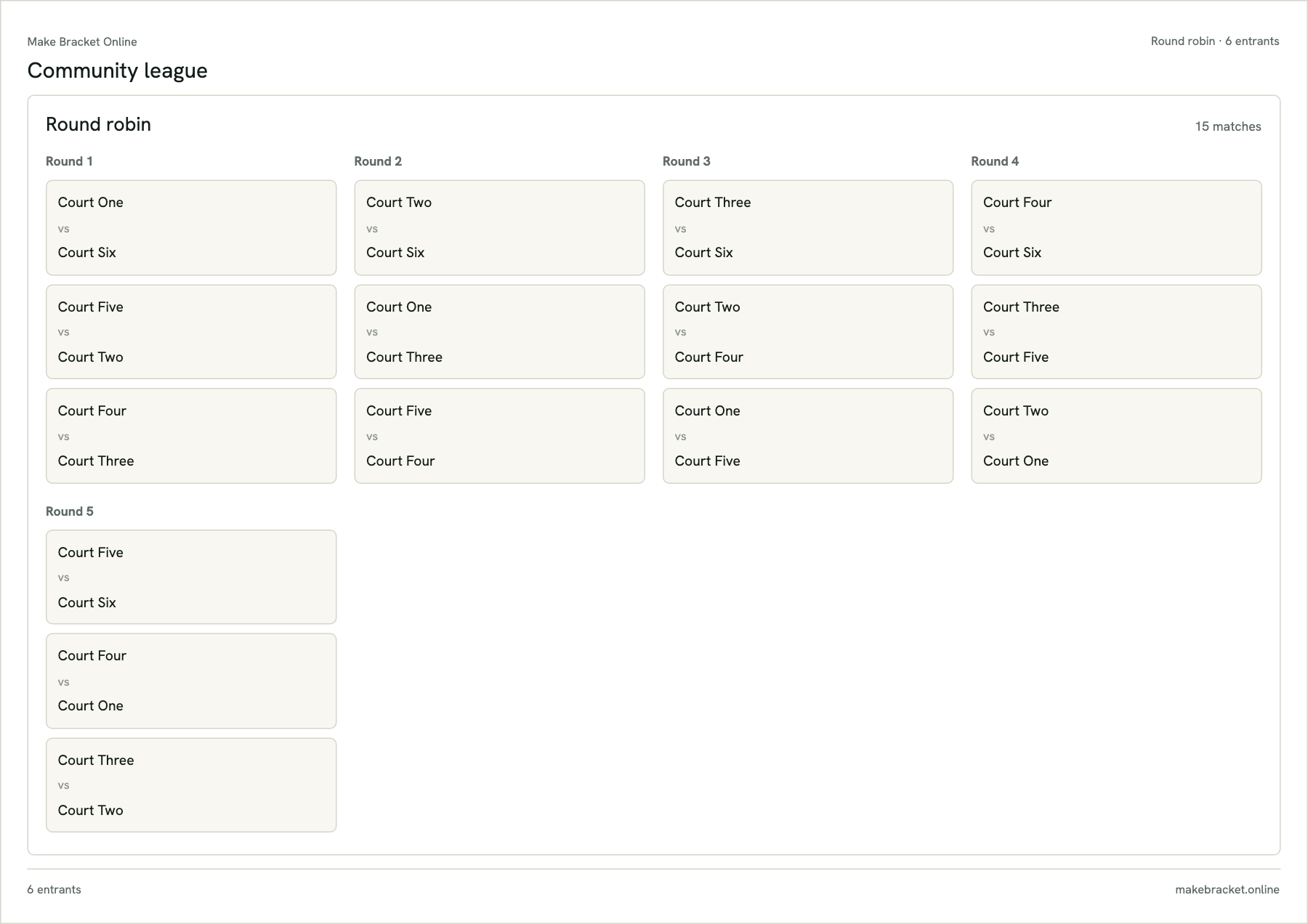The height and width of the screenshot is (924, 1308).
Task: Select the Round 1 heading
Action: [x=69, y=161]
